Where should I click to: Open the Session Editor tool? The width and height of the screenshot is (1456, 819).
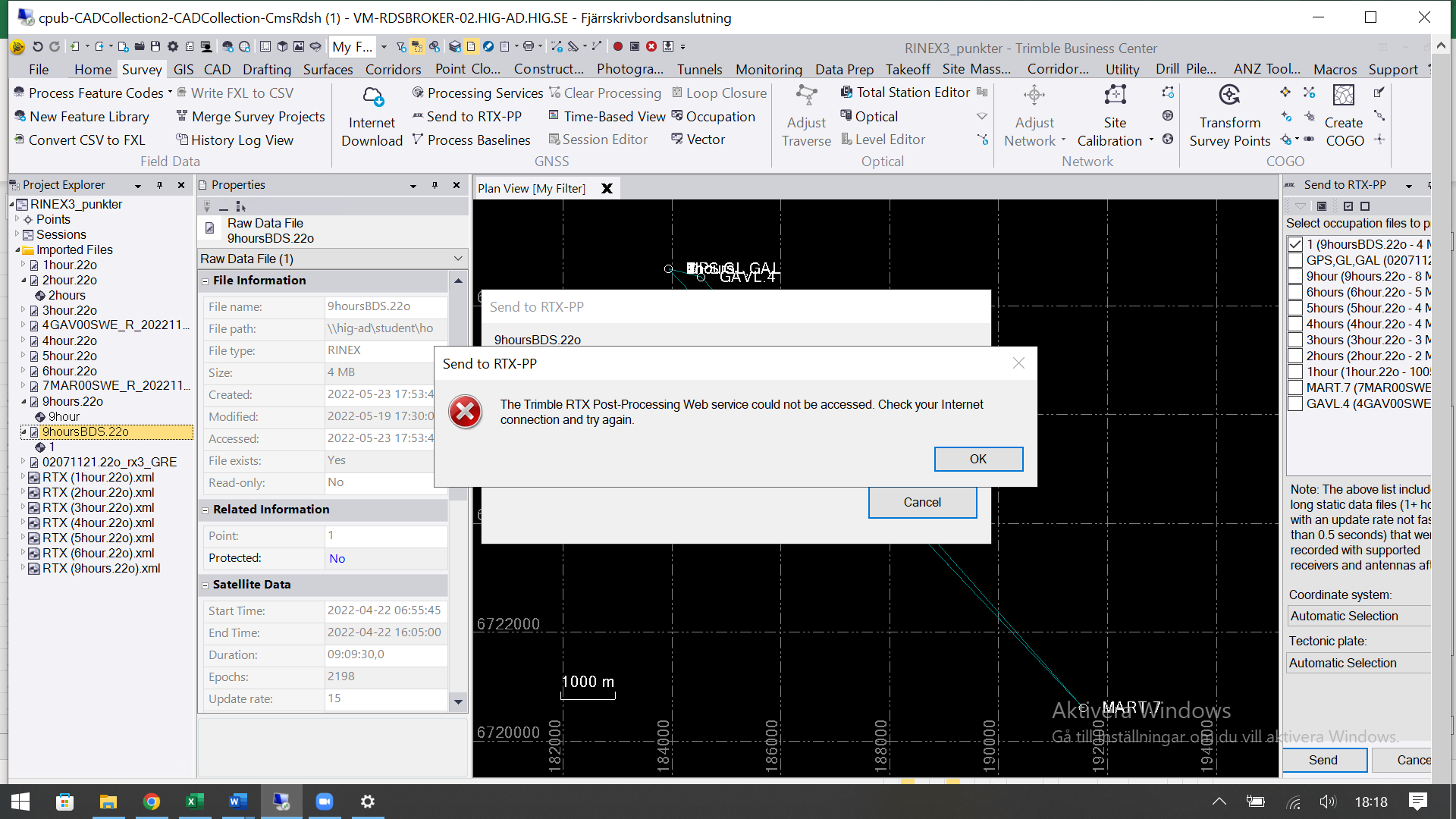[598, 139]
